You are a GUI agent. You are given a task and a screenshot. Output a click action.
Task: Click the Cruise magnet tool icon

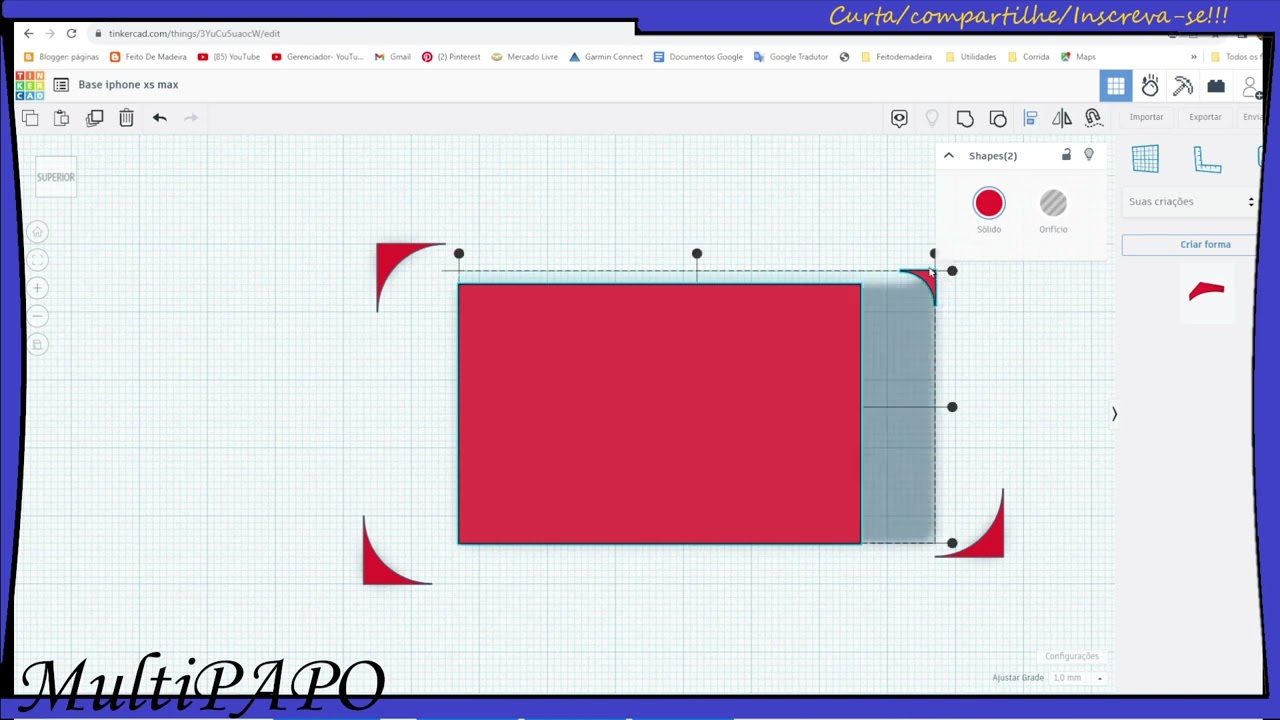tap(1093, 119)
